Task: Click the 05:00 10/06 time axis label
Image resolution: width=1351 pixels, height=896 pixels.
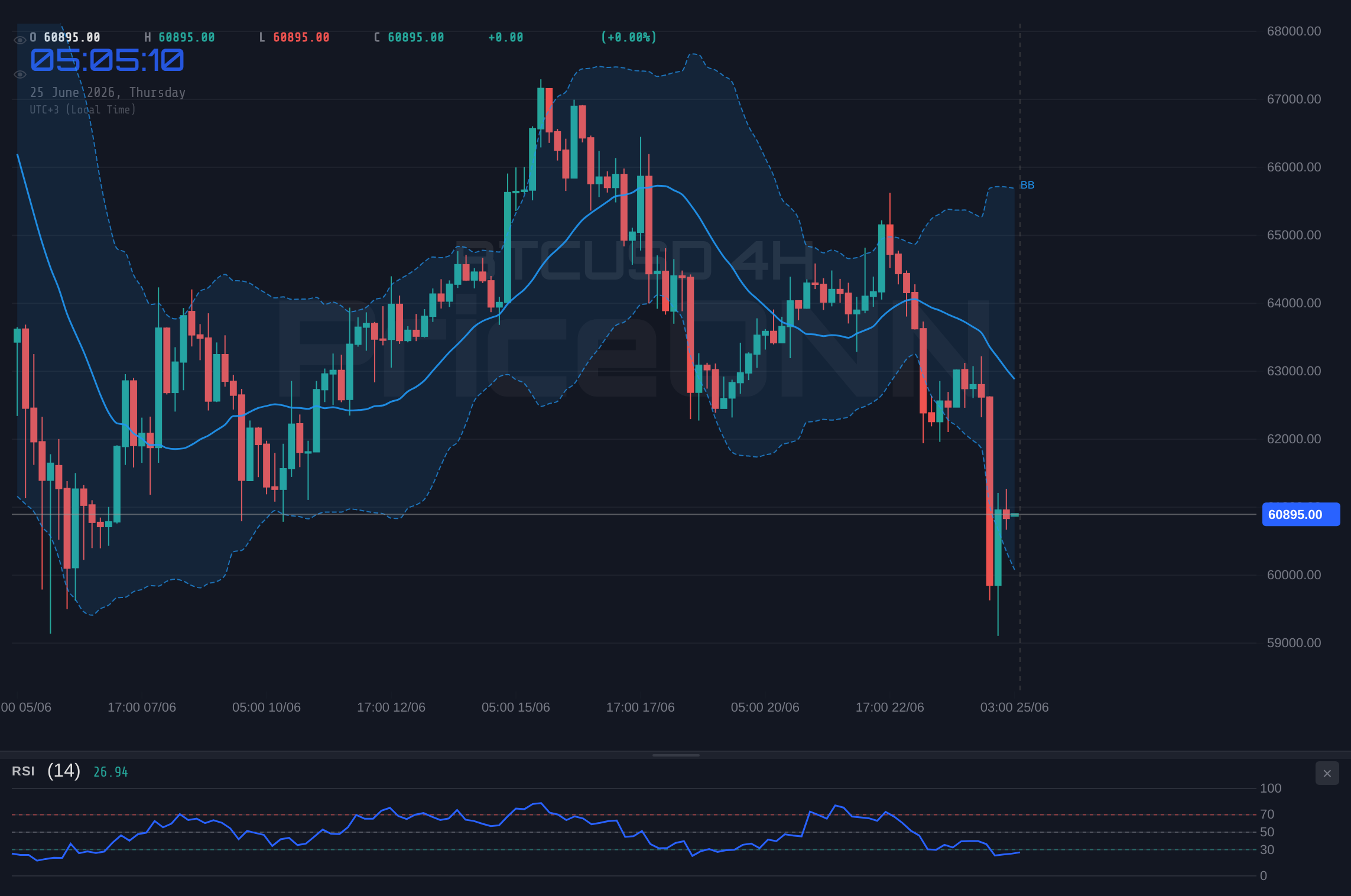Action: click(267, 707)
